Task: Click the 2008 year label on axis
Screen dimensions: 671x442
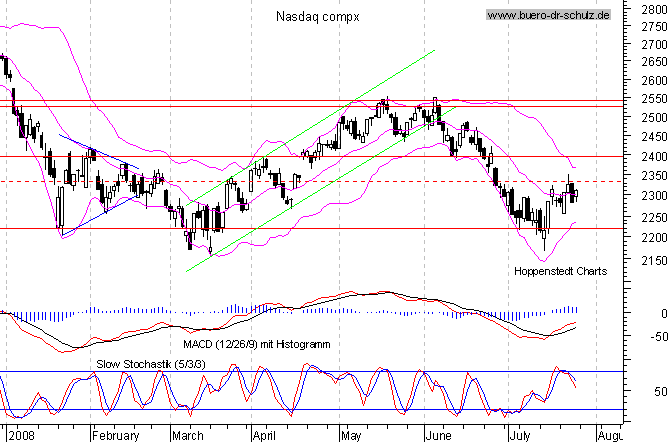Action: click(x=21, y=436)
